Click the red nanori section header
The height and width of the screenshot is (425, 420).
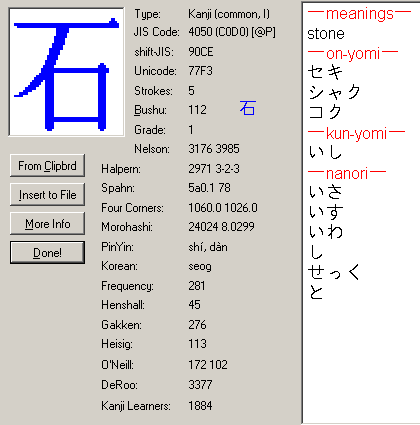[347, 173]
